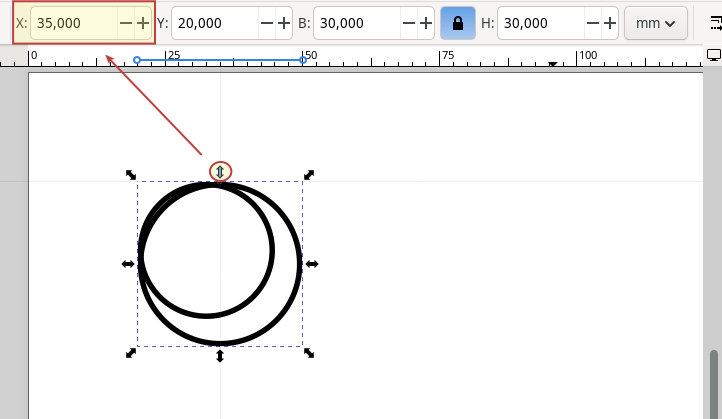
Task: Toggle the width/height ratio lock
Action: [458, 23]
